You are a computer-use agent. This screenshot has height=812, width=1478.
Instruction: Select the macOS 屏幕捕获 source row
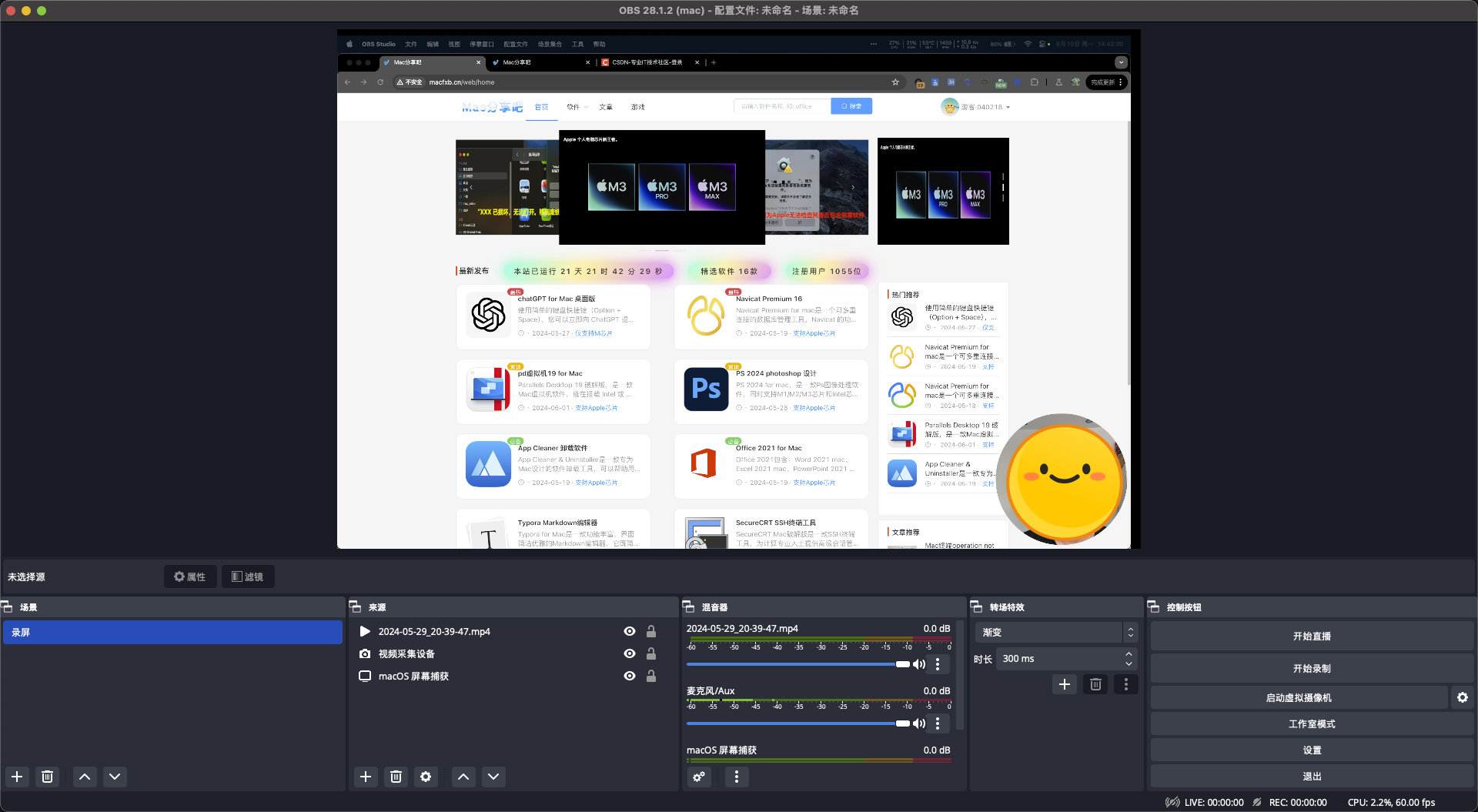(513, 676)
